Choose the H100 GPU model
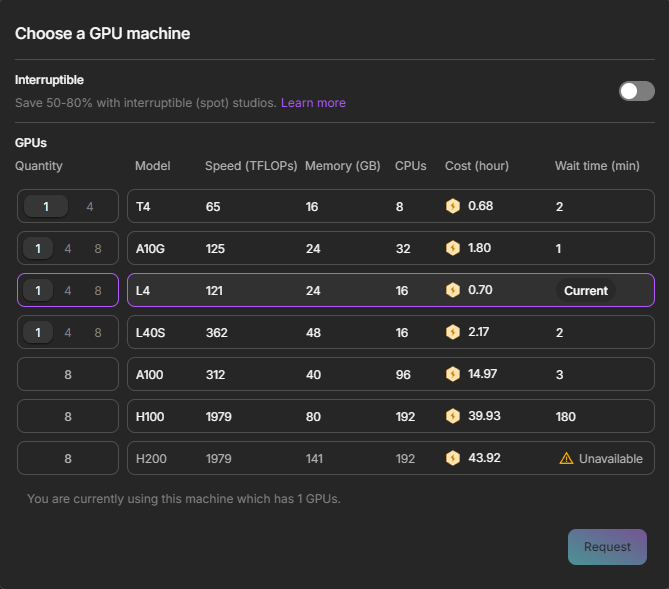This screenshot has width=669, height=589. [150, 417]
